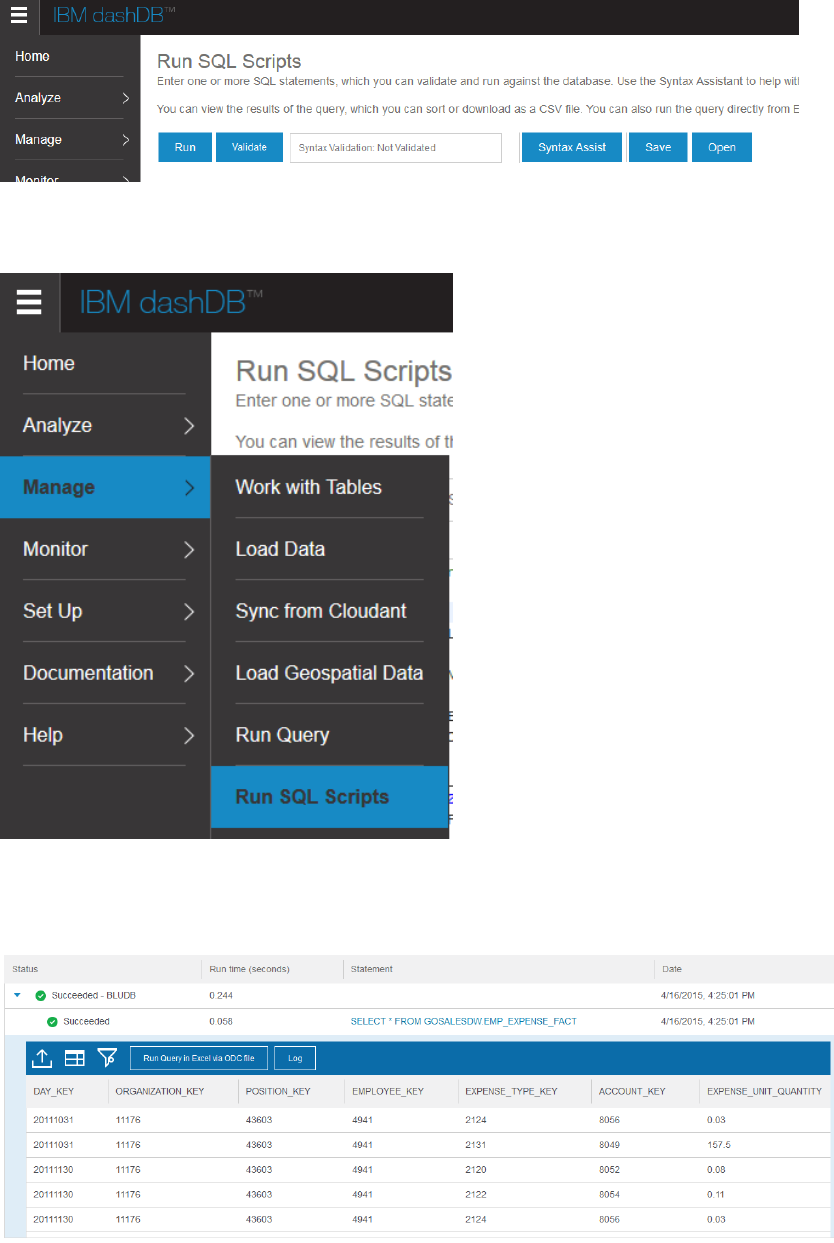Click the EMPLOYEE_KEY column header
The width and height of the screenshot is (834, 1243).
point(388,1091)
